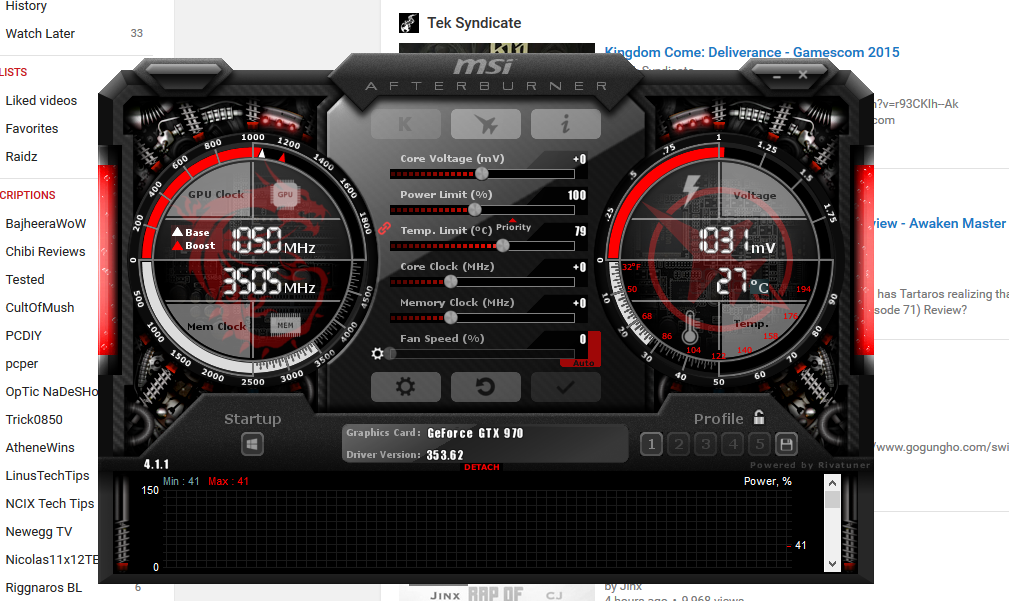The image size is (1009, 601).
Task: Click the Temp. Limit slider handle
Action: click(x=503, y=246)
